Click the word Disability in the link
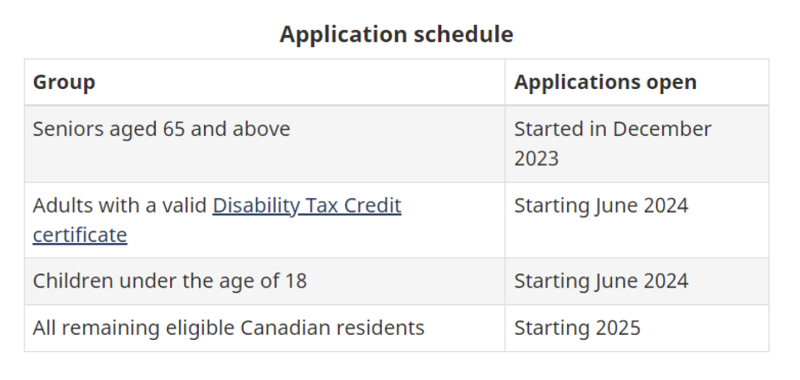800x380 pixels. (256, 206)
